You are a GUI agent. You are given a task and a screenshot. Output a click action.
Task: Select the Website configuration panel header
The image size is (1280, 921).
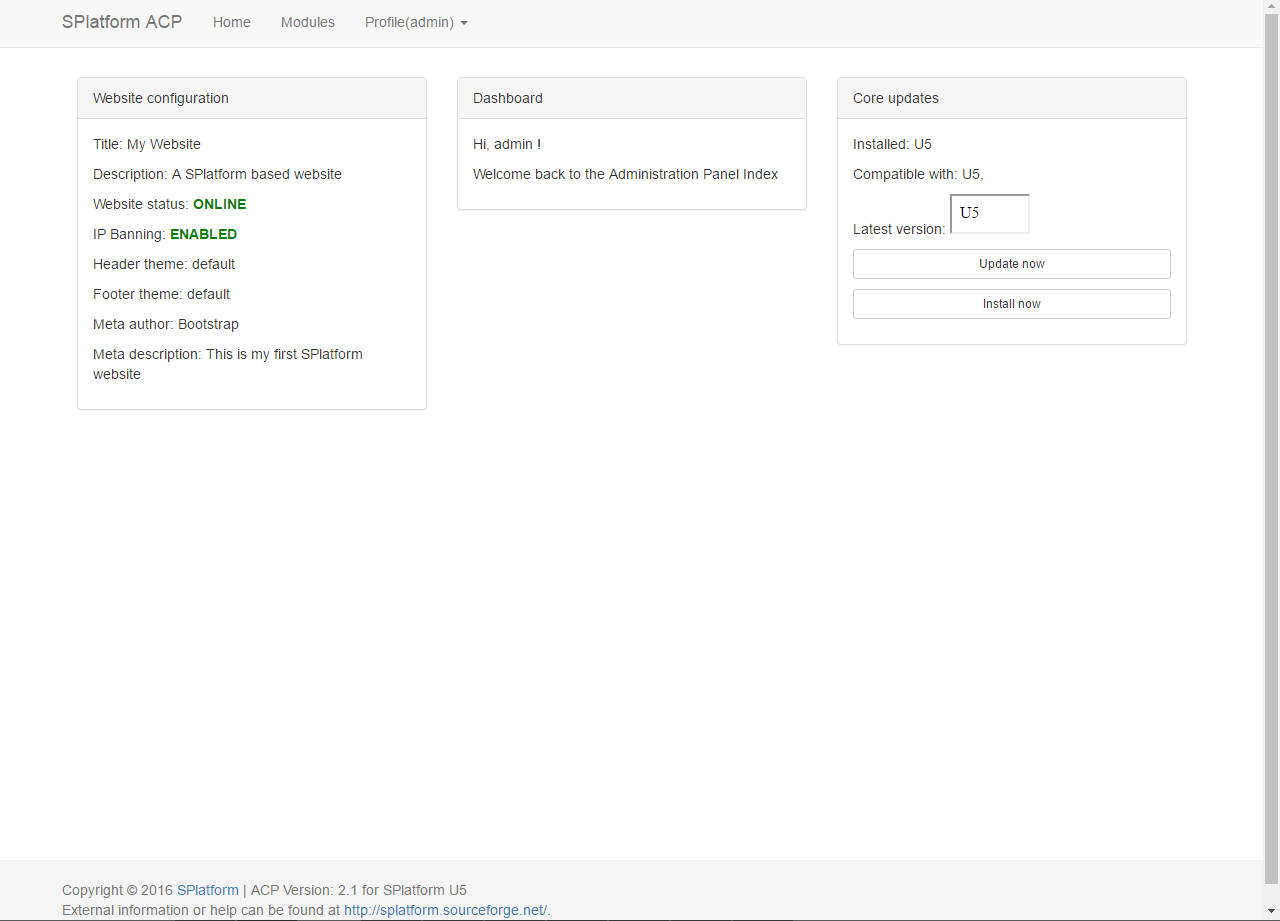(252, 98)
